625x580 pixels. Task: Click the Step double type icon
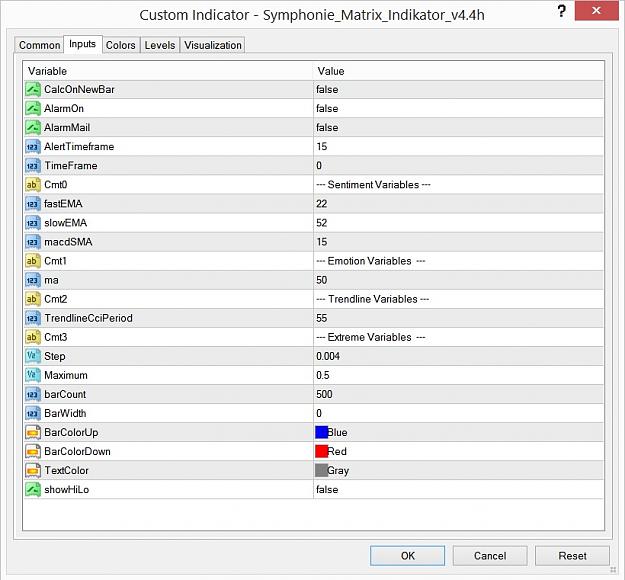(x=33, y=356)
